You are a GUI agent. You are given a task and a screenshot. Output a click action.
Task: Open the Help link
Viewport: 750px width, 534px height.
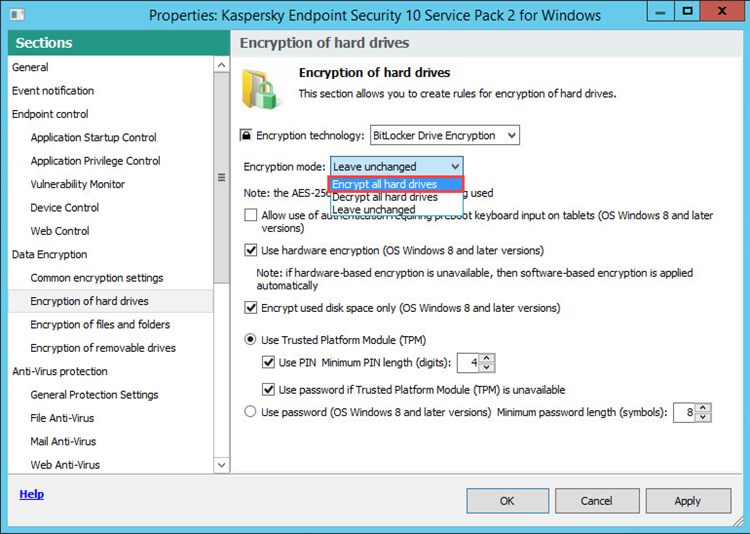[x=32, y=494]
